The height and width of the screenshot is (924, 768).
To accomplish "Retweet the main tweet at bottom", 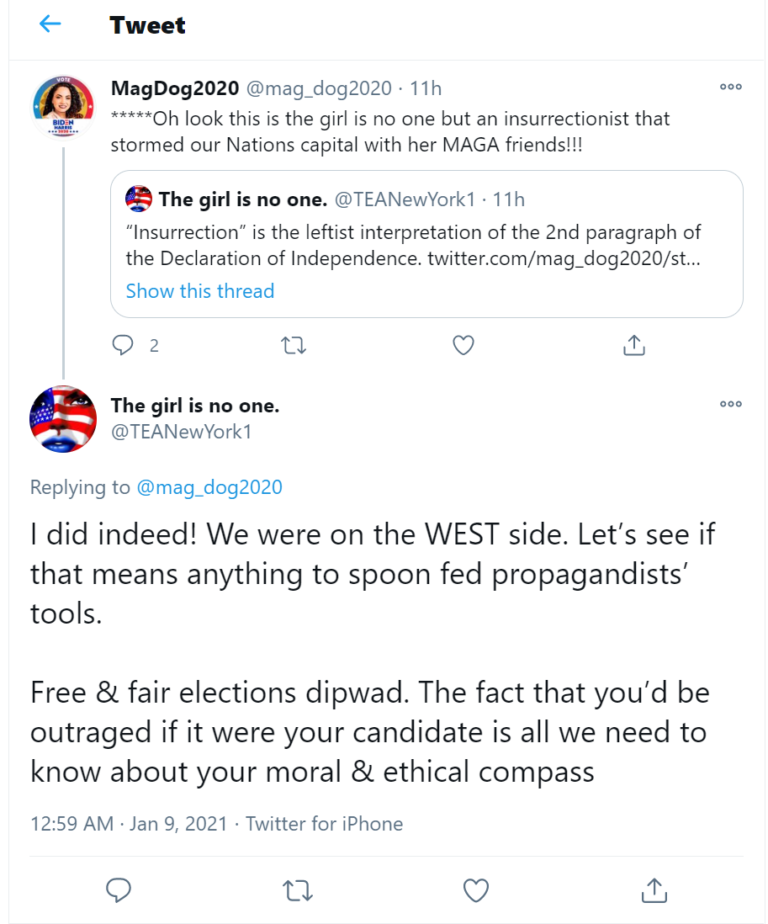I will pos(298,890).
